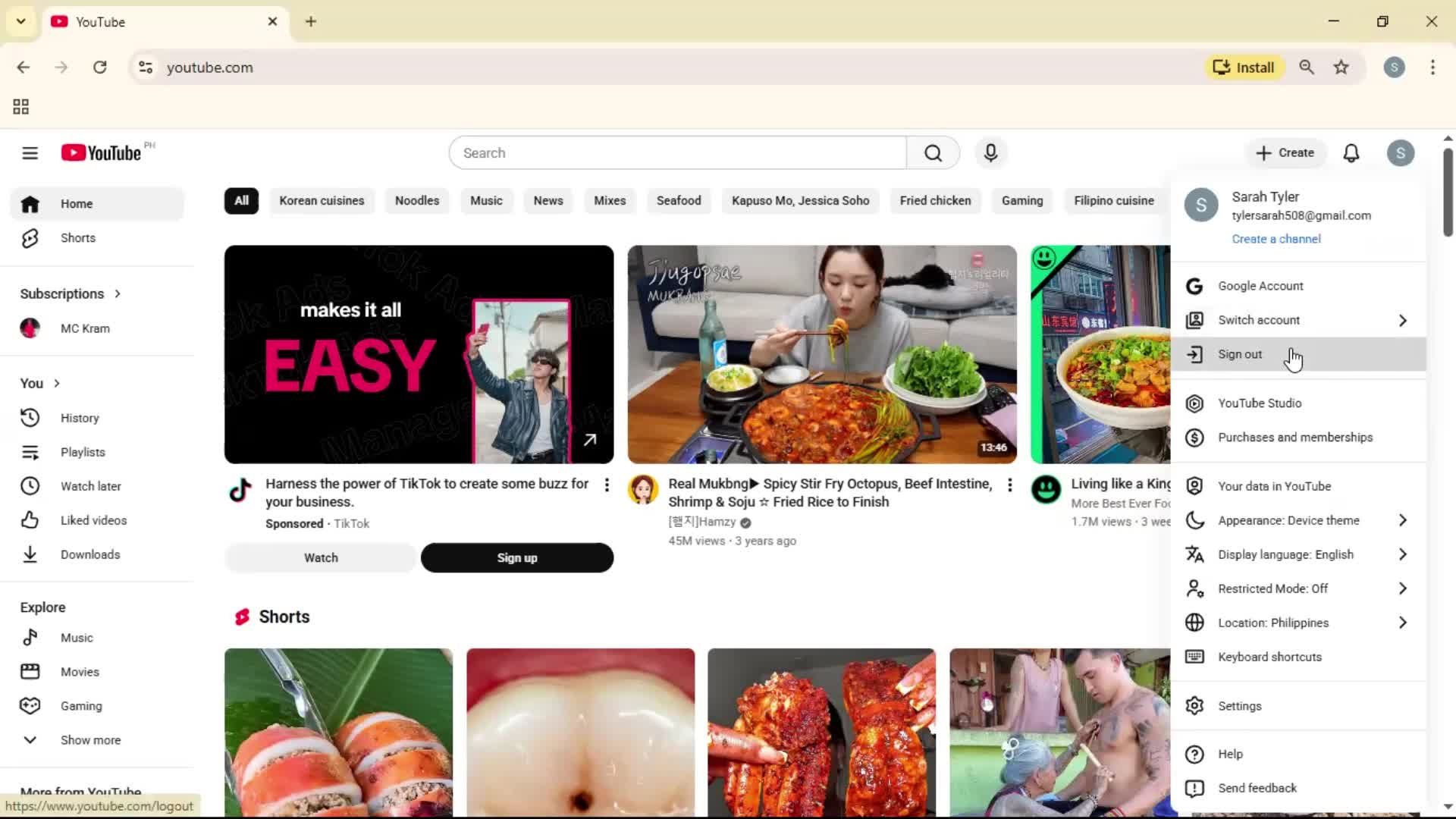The image size is (1456, 819).
Task: Click Send feedback in the account menu
Action: click(x=1257, y=788)
